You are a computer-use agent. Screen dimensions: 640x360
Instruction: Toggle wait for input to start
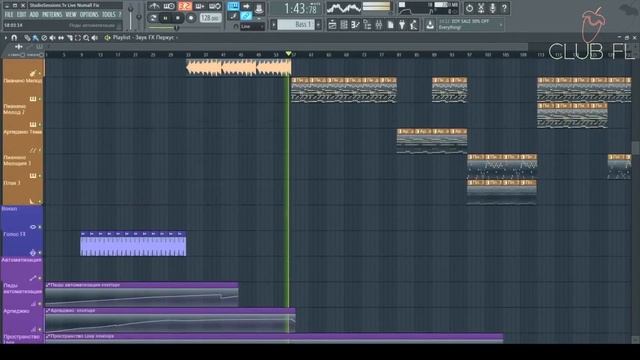pos(169,6)
